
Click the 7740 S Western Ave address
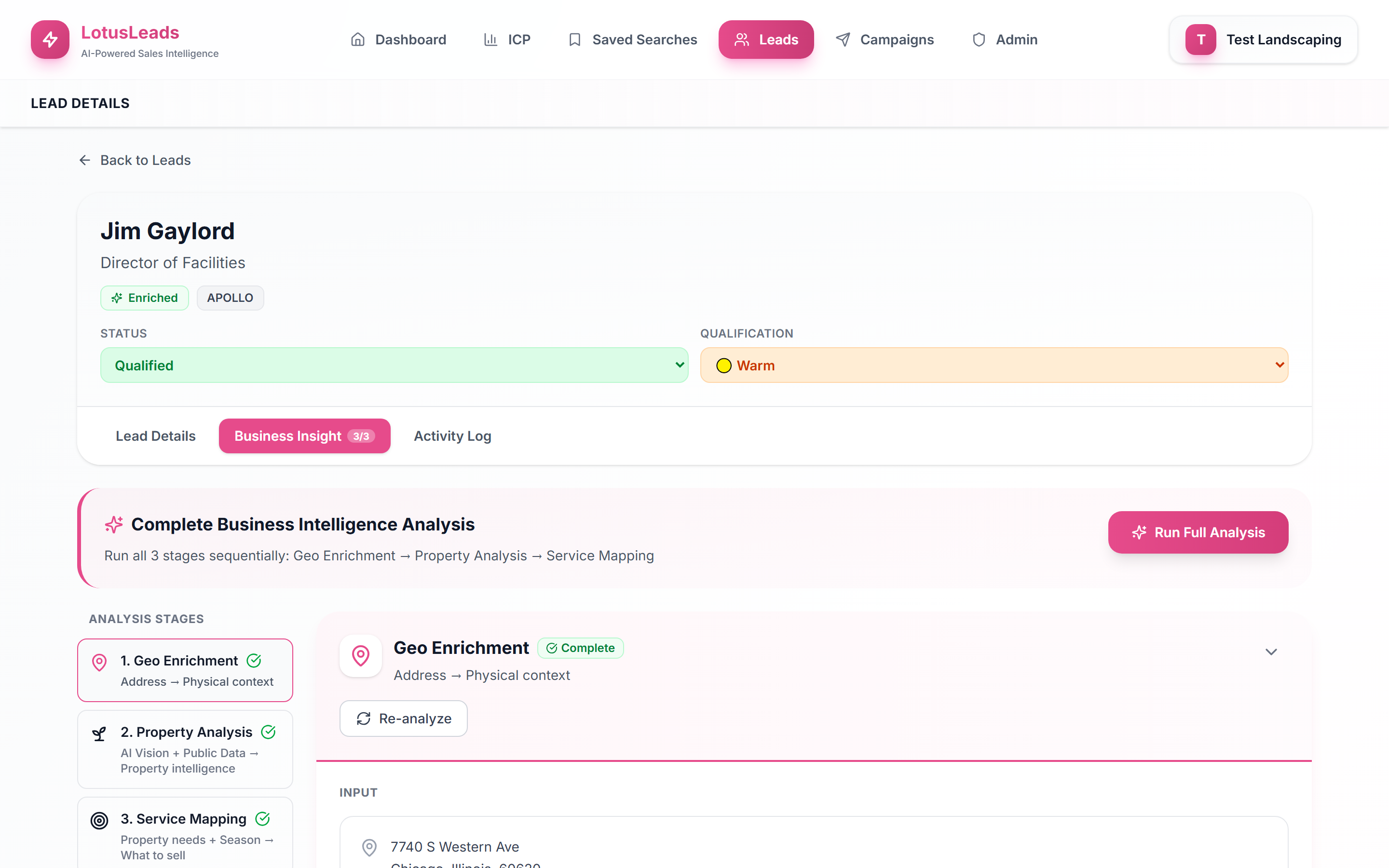[455, 847]
